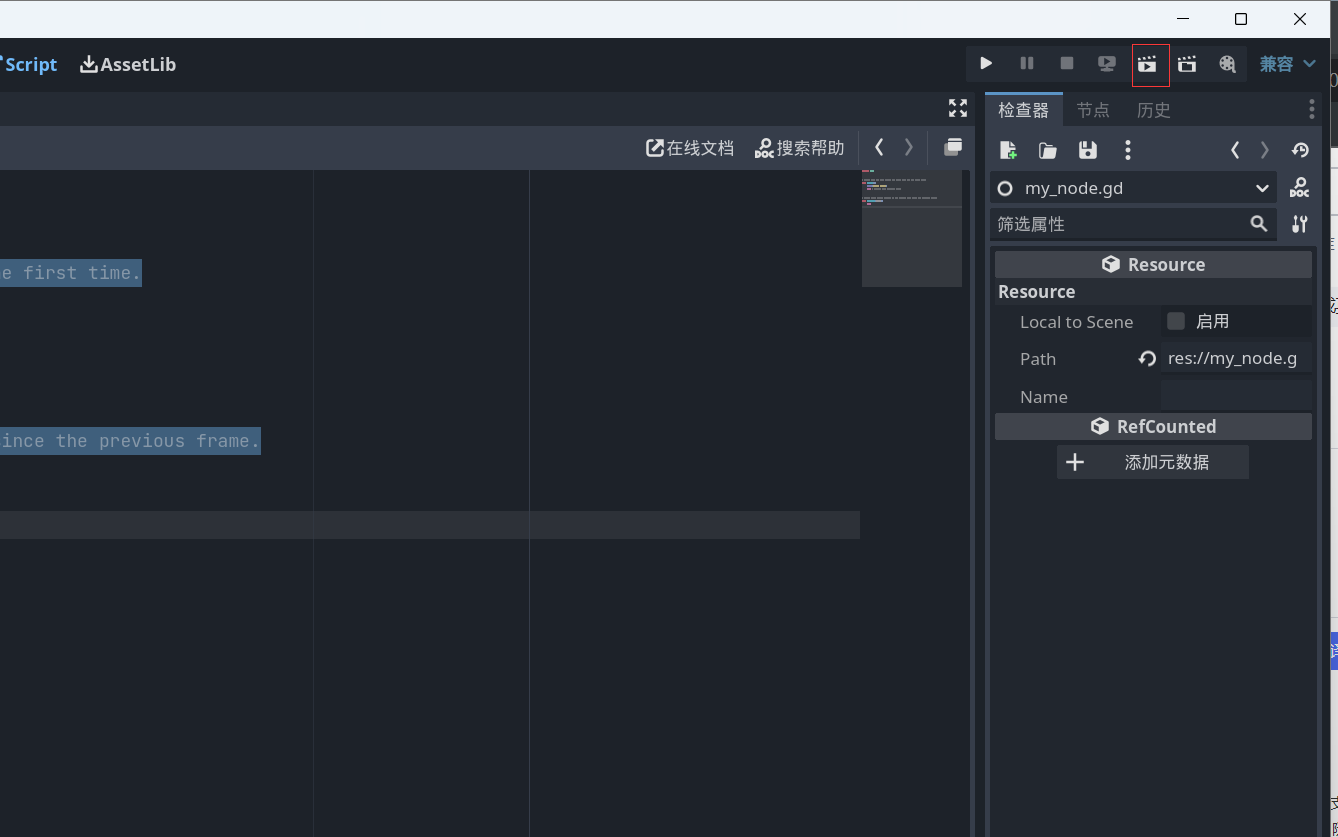The width and height of the screenshot is (1338, 837).
Task: Pause the running project
Action: [x=1027, y=64]
